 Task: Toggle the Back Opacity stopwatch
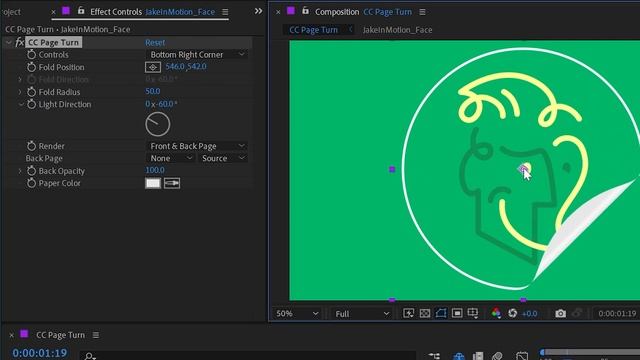31,171
